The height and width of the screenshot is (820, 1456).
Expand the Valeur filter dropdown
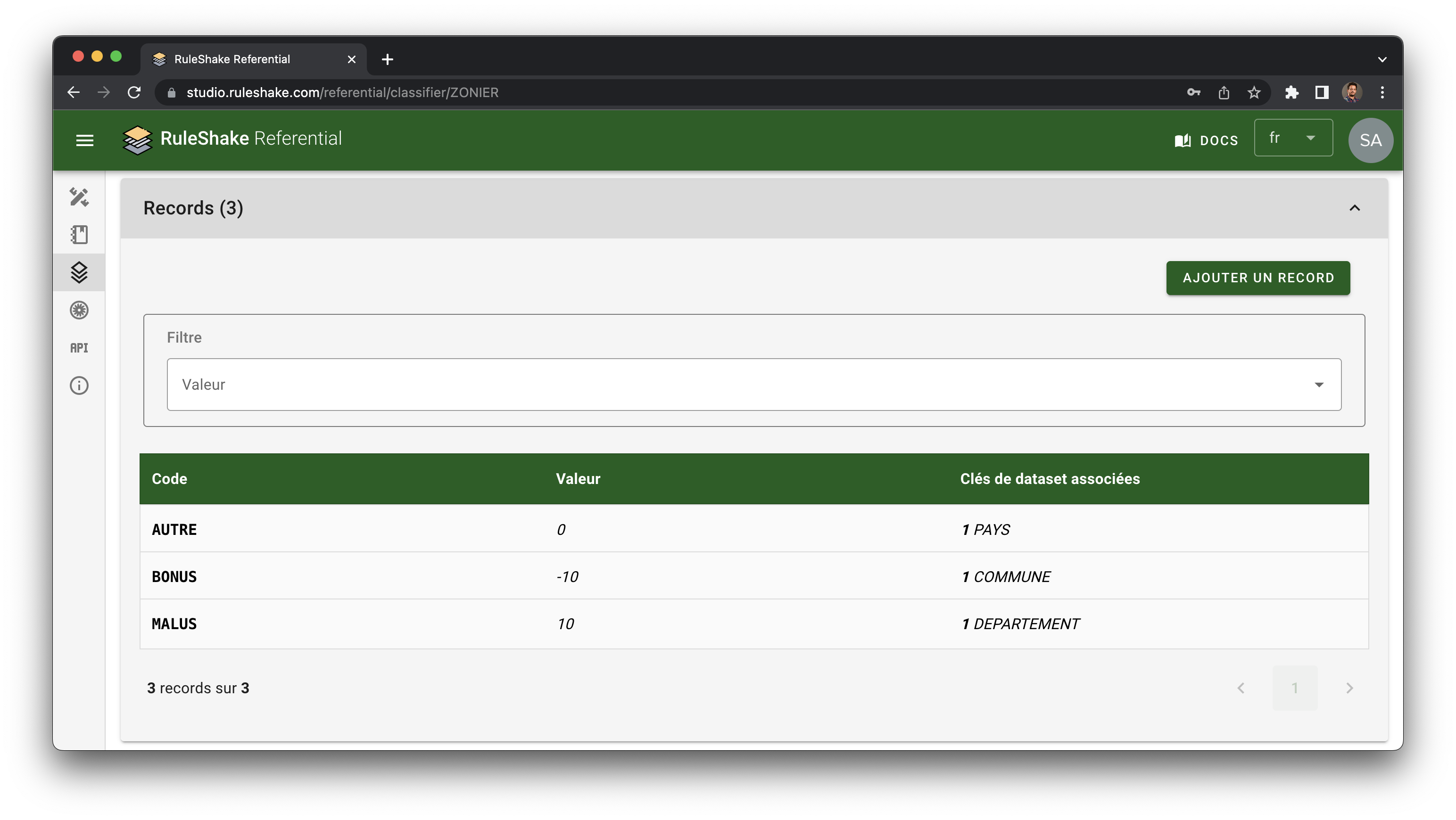click(753, 385)
